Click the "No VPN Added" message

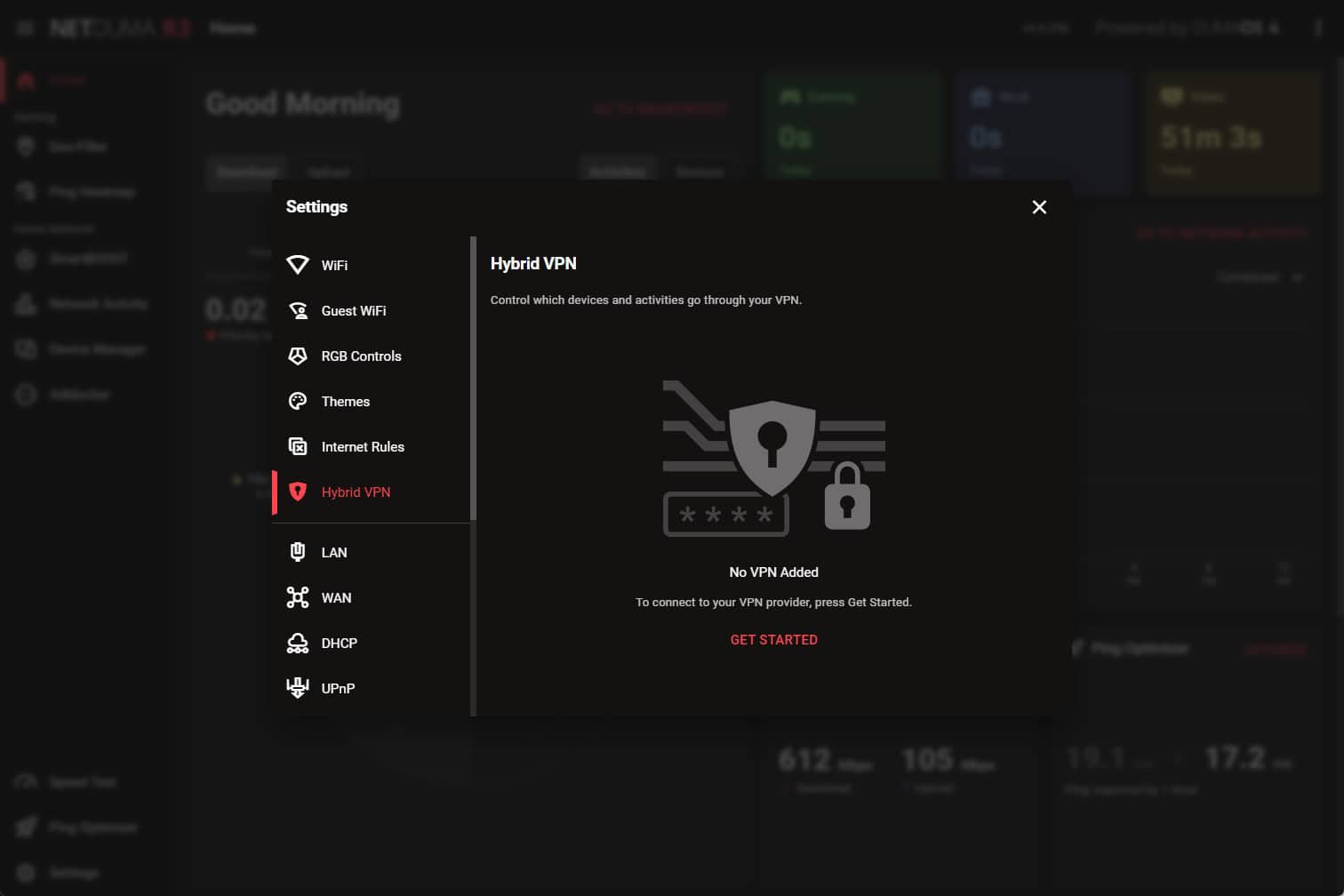[773, 572]
